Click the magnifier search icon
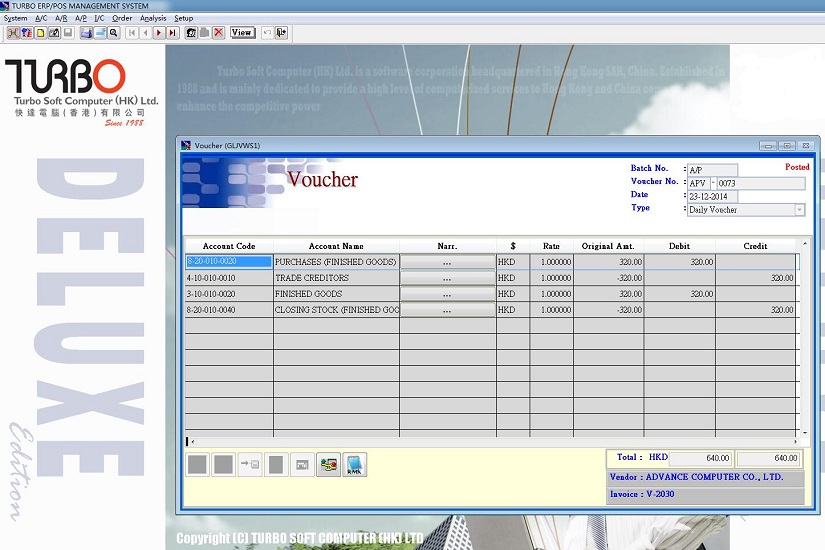This screenshot has width=825, height=550. (114, 33)
